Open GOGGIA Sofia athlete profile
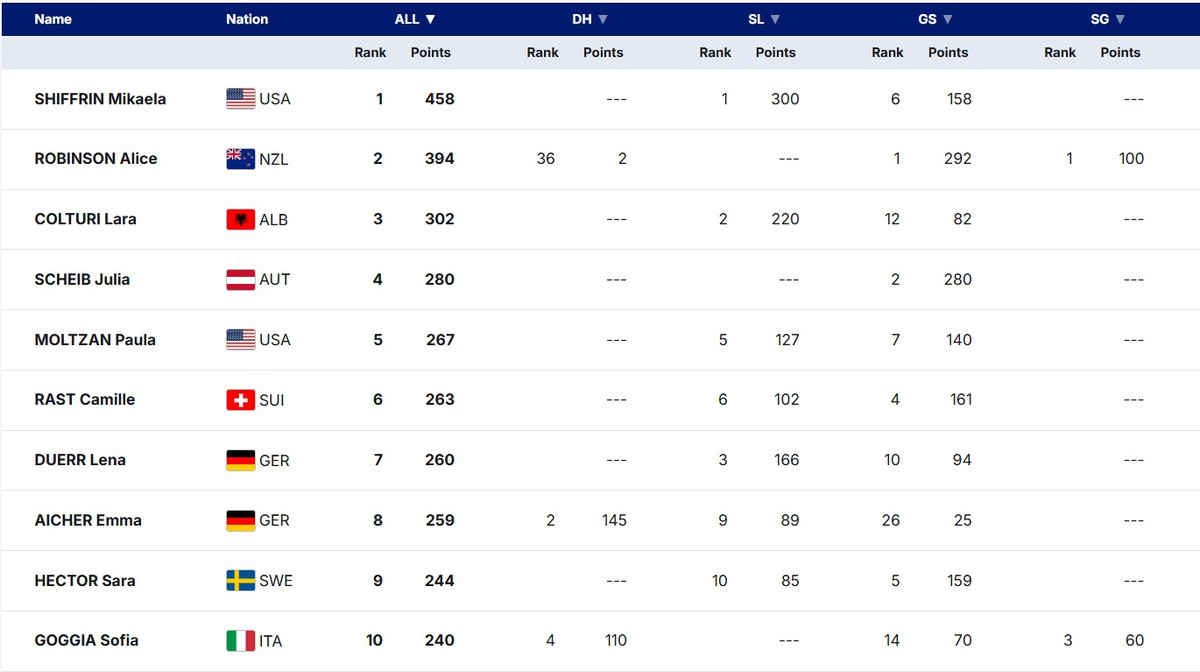 tap(86, 641)
